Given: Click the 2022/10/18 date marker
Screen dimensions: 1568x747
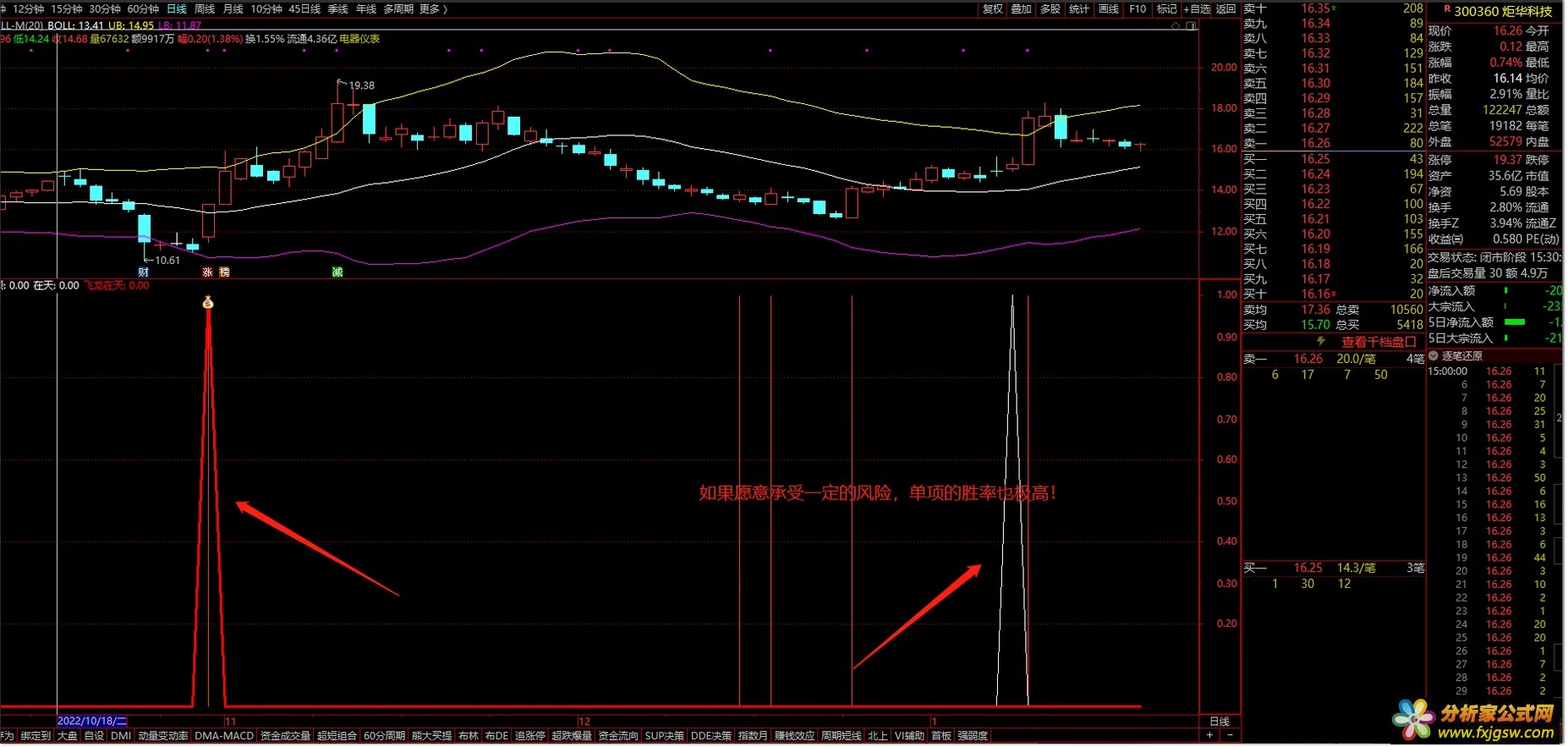Looking at the screenshot, I should 91,722.
